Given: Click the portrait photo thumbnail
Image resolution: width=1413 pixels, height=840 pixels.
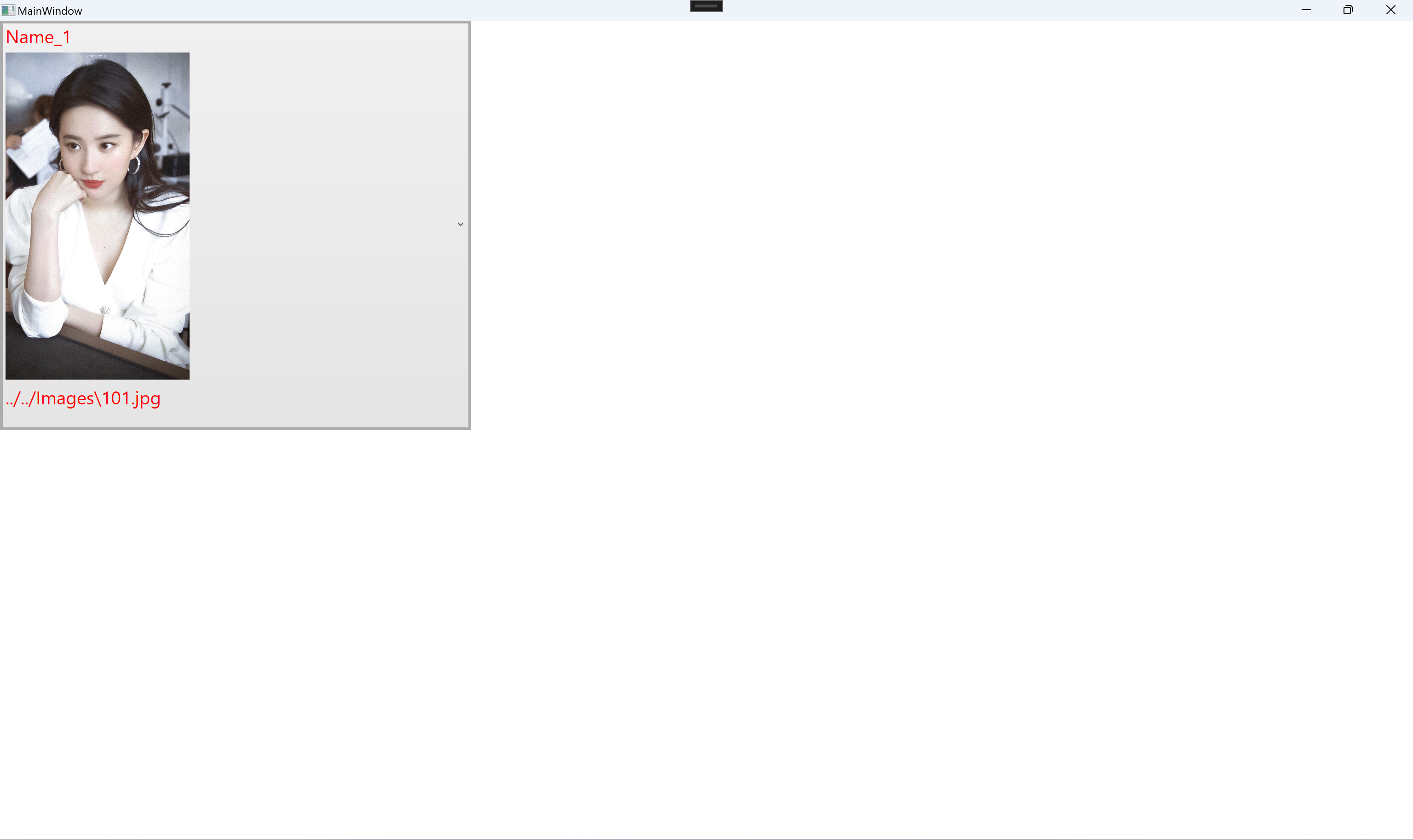Looking at the screenshot, I should coord(98,216).
